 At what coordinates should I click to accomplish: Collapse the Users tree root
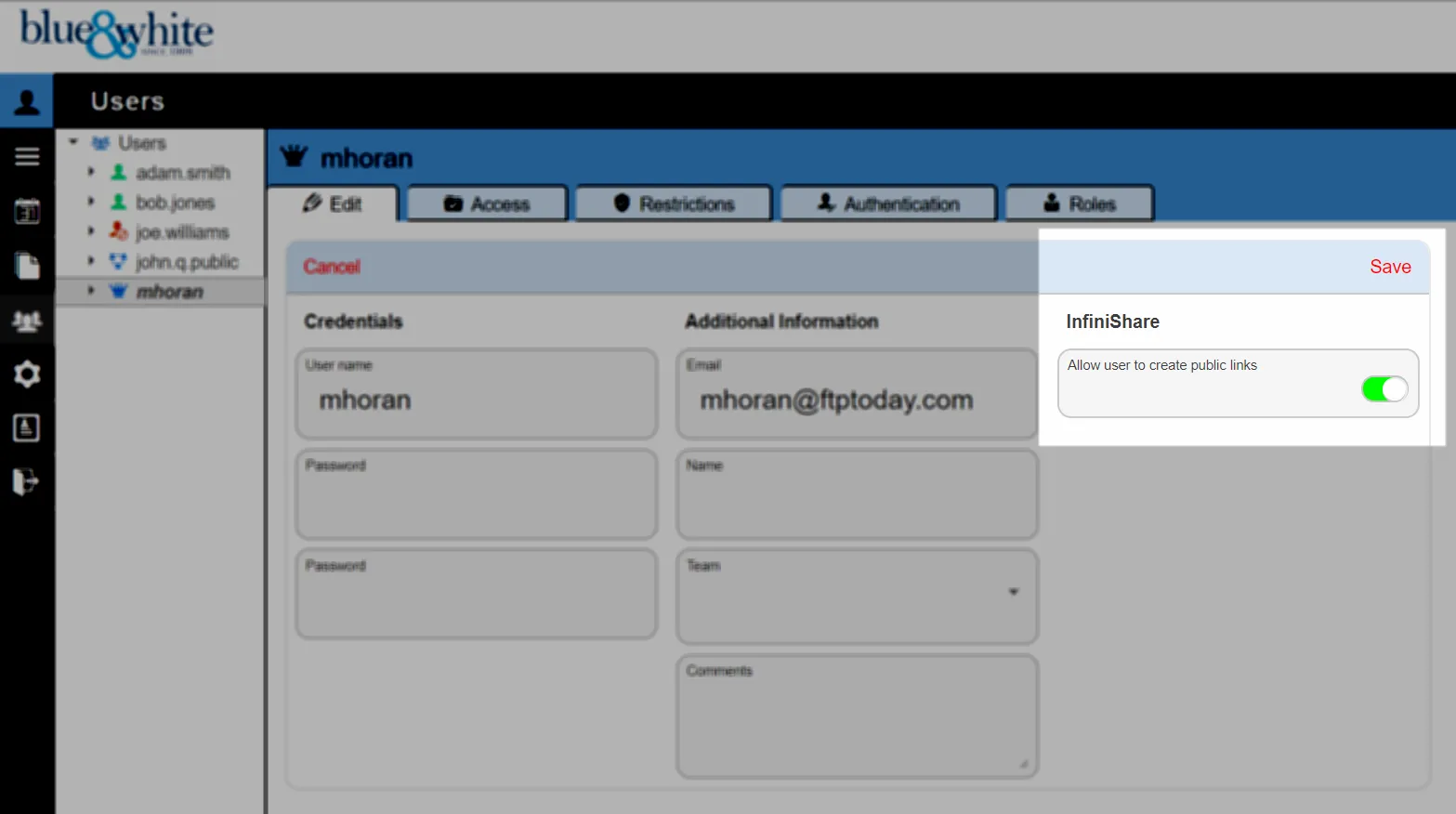coord(73,143)
